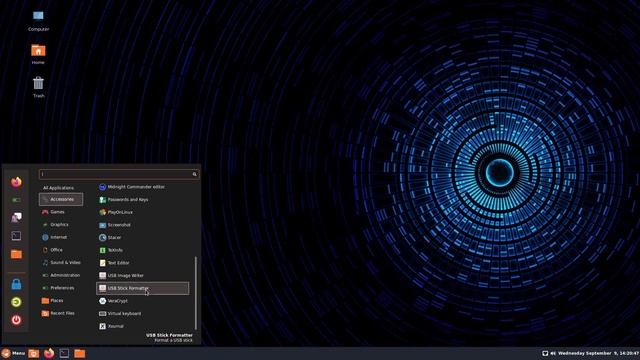The height and width of the screenshot is (360, 640).
Task: Launch VeraCrypt
Action: click(x=113, y=301)
